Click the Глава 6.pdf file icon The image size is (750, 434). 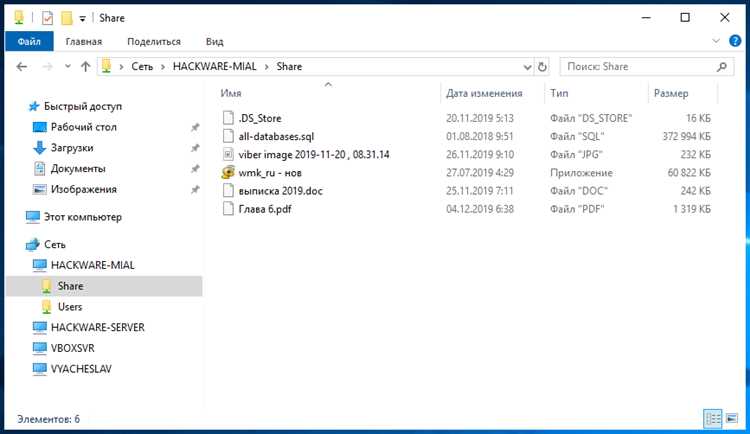pyautogui.click(x=228, y=209)
